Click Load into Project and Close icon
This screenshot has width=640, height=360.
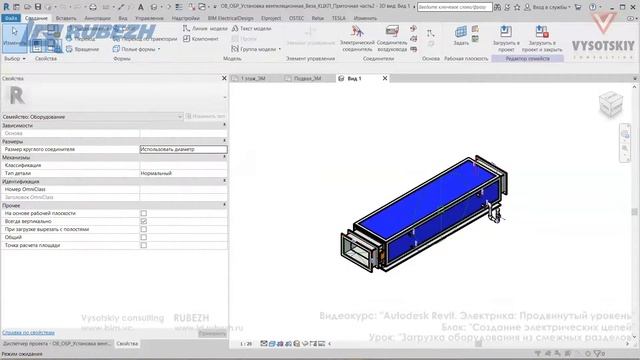click(x=542, y=31)
